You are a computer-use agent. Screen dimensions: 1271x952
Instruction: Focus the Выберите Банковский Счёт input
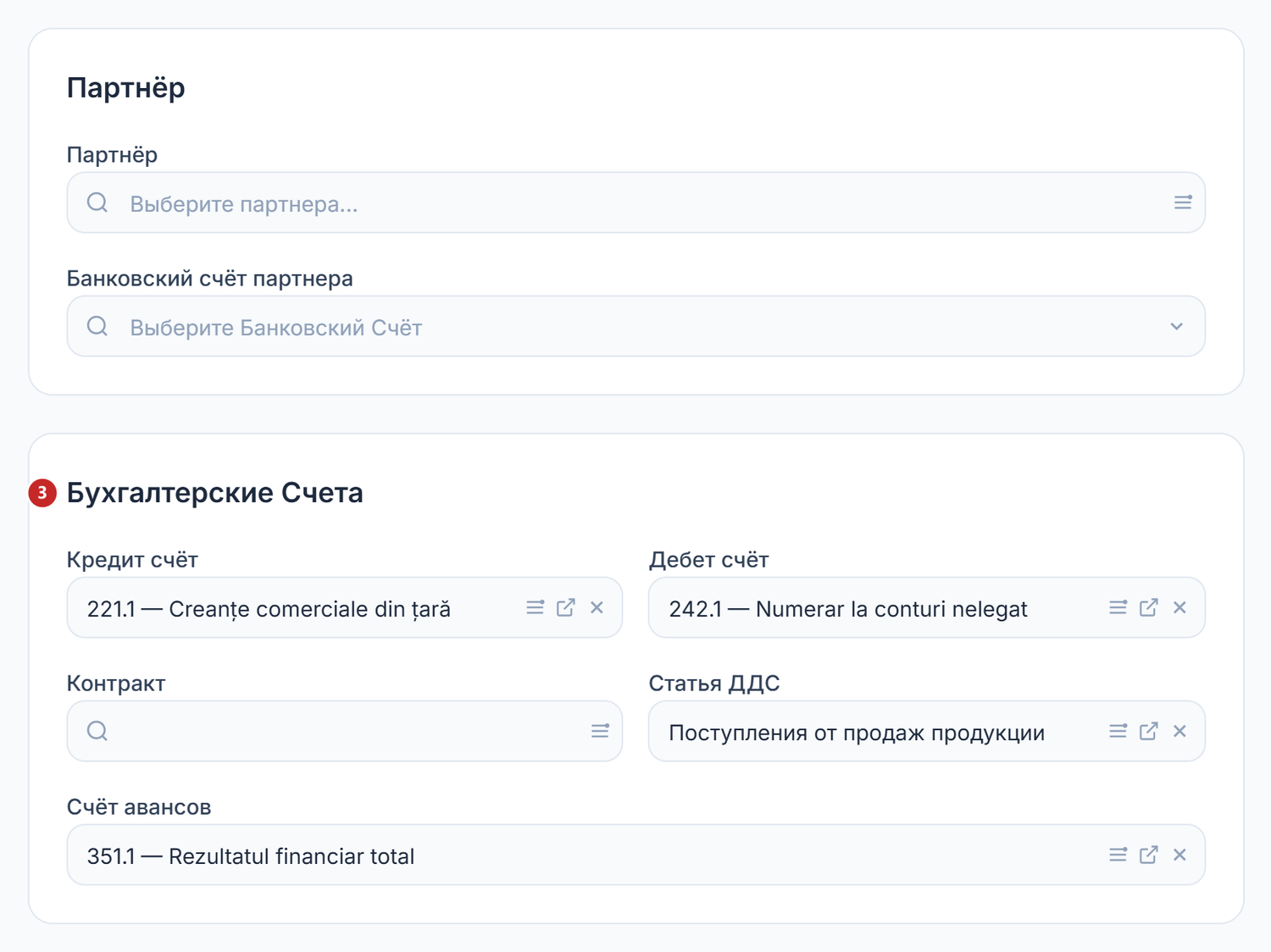click(x=635, y=327)
